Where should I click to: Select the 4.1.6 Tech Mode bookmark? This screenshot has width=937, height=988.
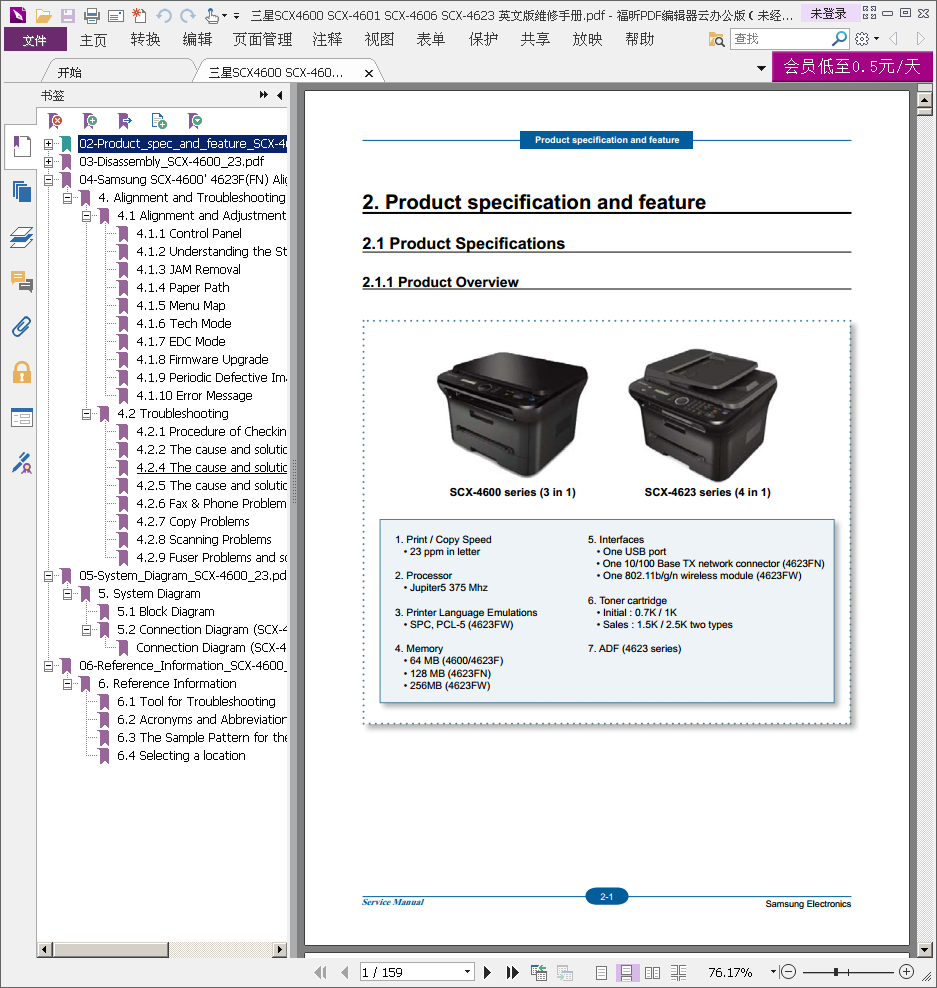pos(184,324)
